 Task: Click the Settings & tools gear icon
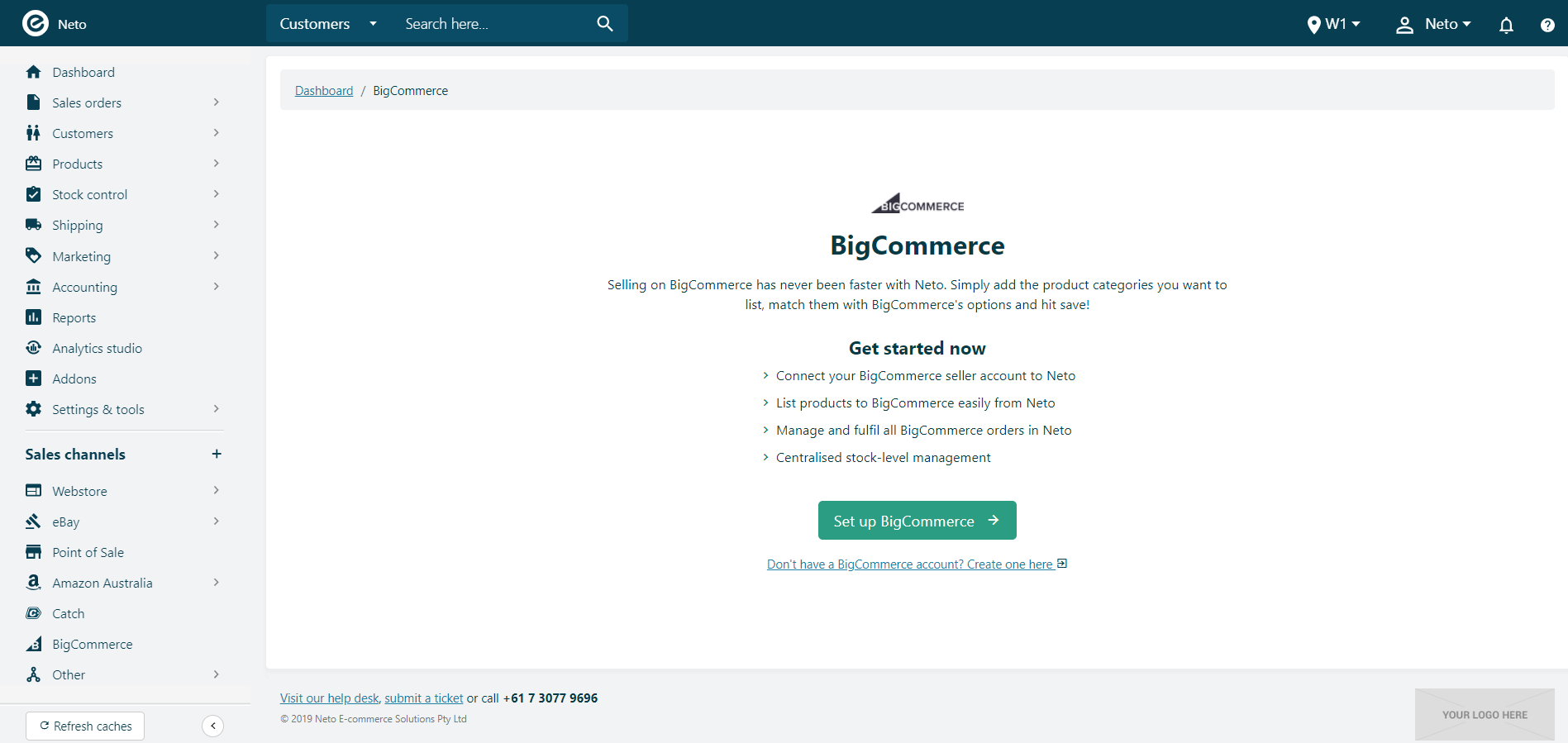33,409
